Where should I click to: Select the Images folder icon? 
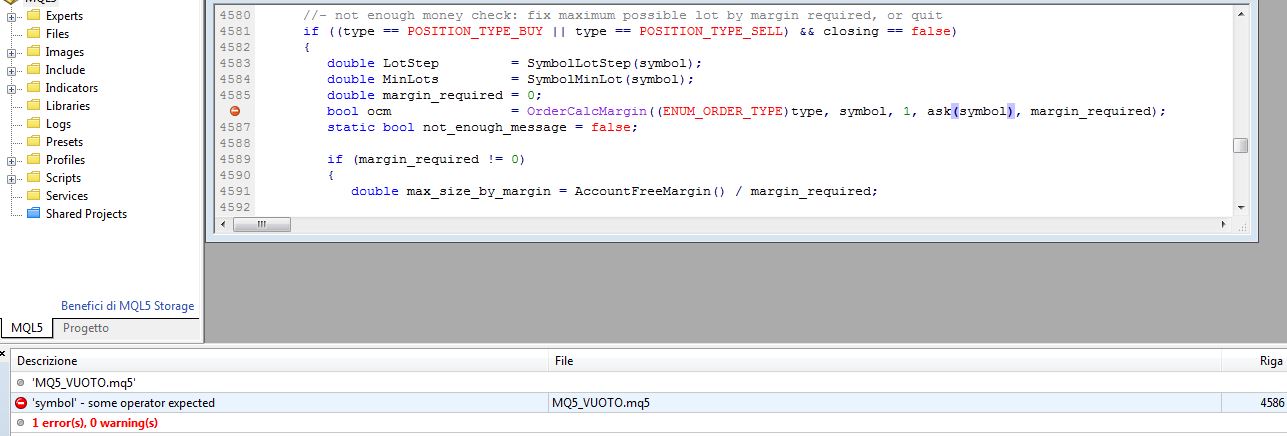33,52
